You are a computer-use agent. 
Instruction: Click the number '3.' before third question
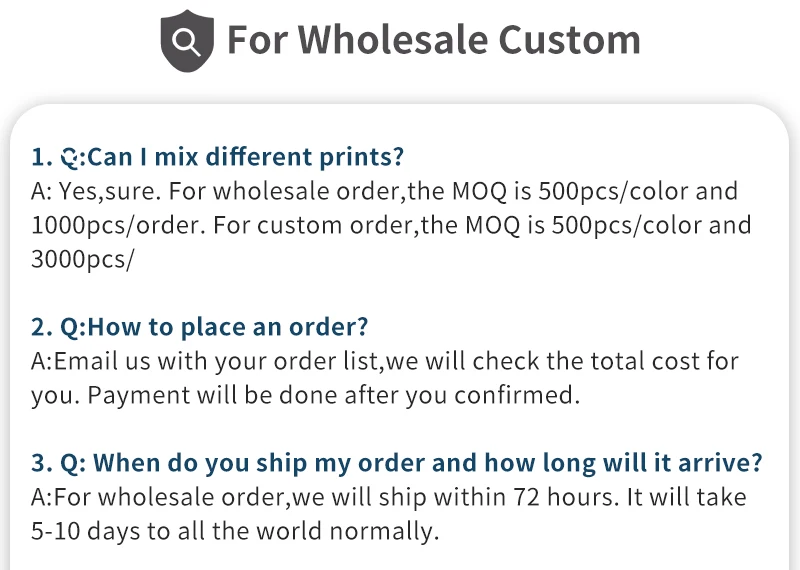[41, 463]
